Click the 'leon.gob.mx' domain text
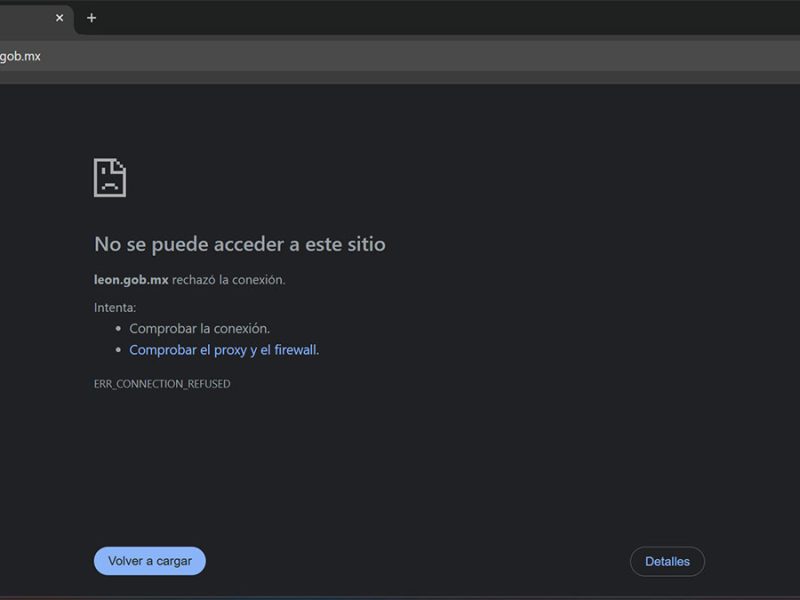The image size is (800, 600). click(131, 280)
